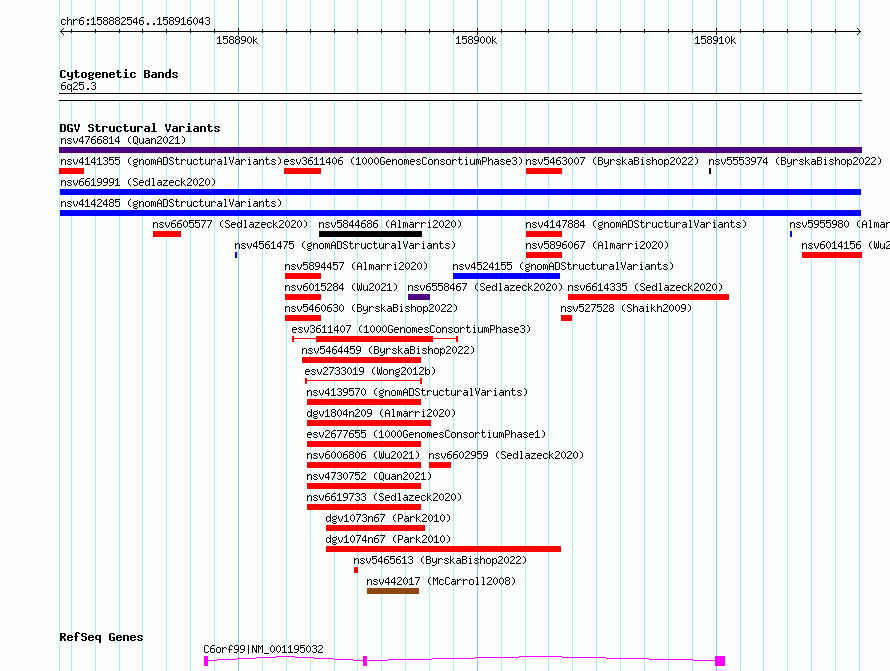The height and width of the screenshot is (671, 890).
Task: Open nsv4524155 gnomAD variant label
Action: pos(563,266)
